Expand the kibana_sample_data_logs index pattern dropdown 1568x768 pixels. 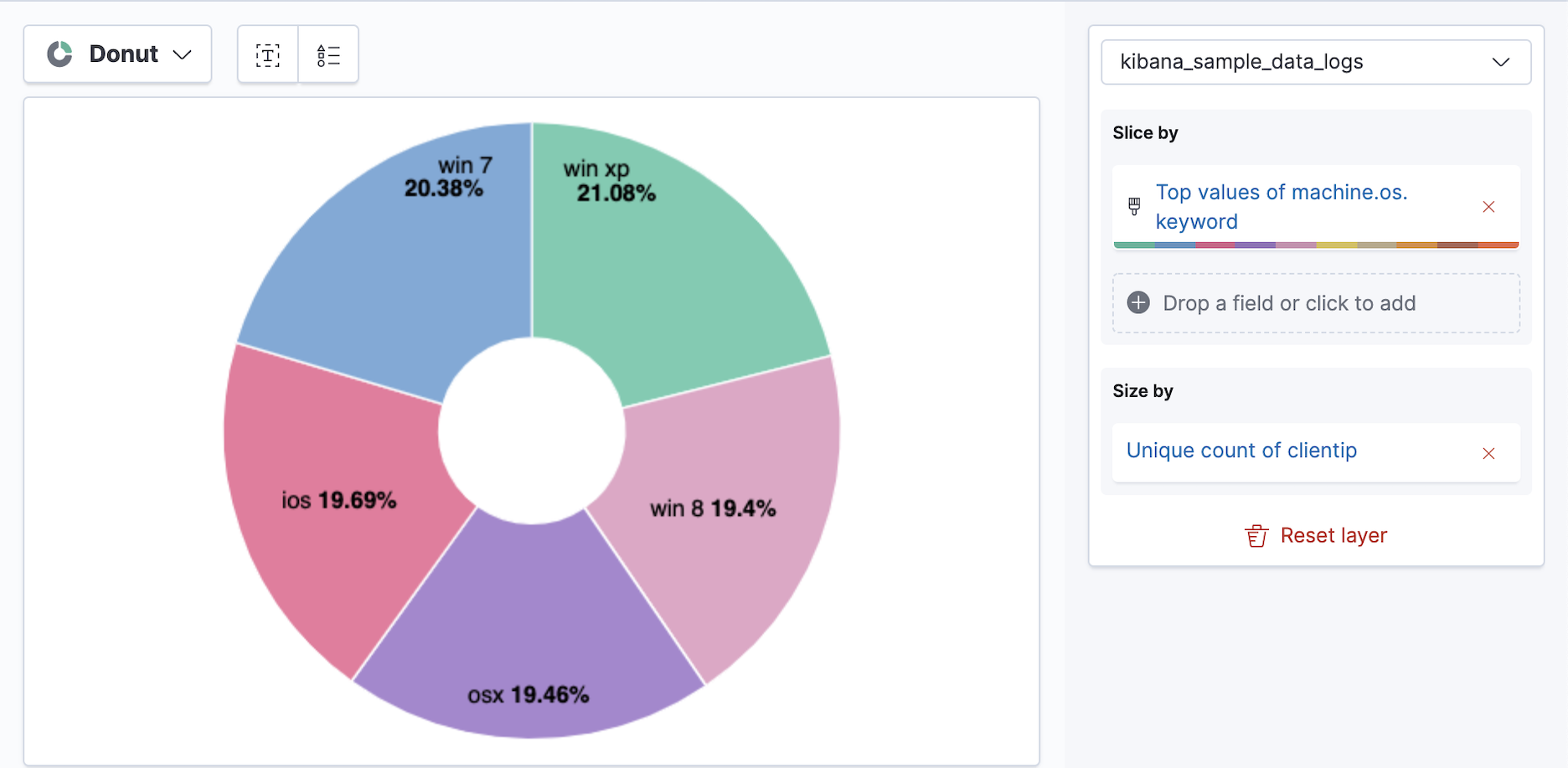1315,62
